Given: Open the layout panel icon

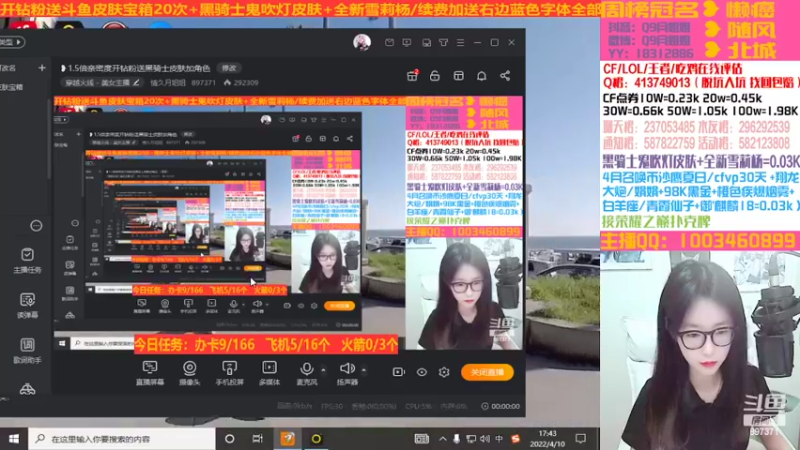Looking at the screenshot, I should tap(458, 76).
